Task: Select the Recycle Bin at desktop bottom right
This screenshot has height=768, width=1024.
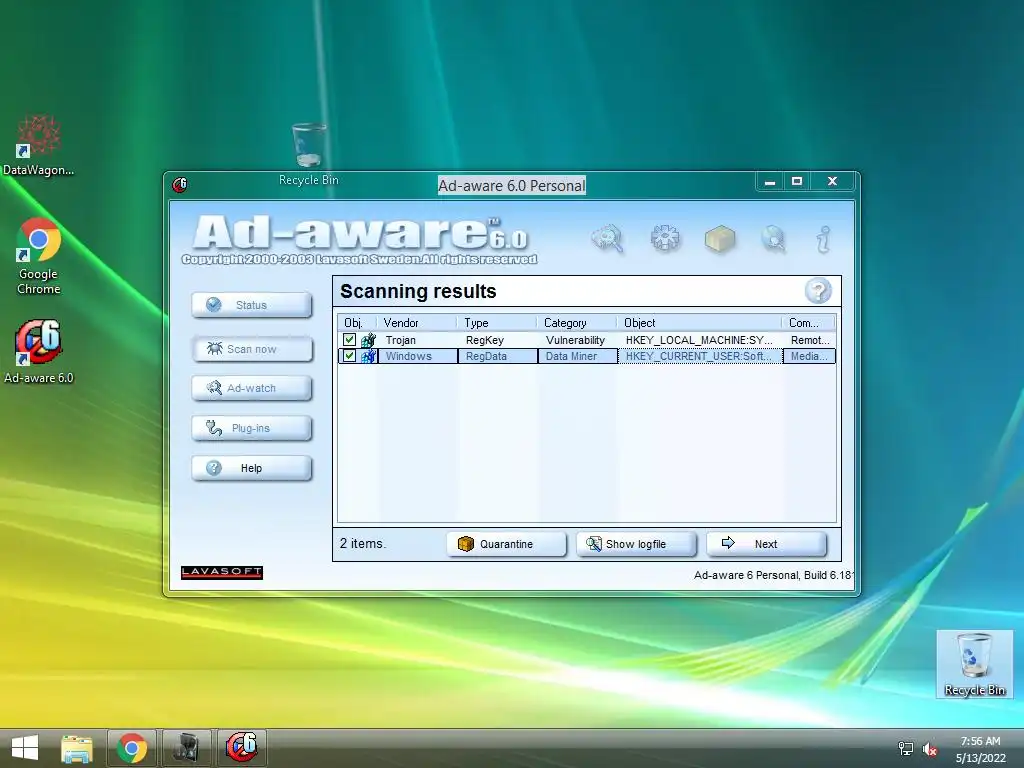Action: coord(974,664)
